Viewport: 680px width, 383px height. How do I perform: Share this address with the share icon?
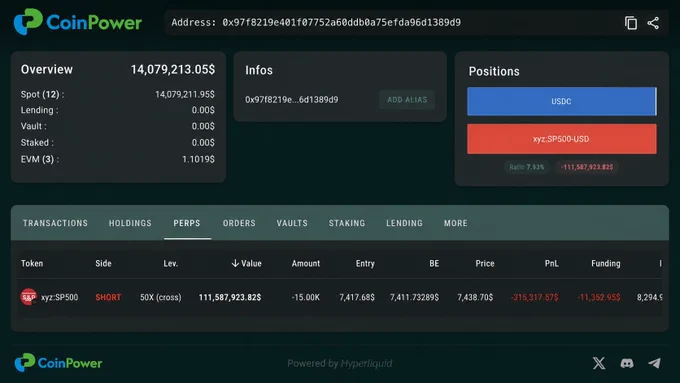click(x=653, y=23)
